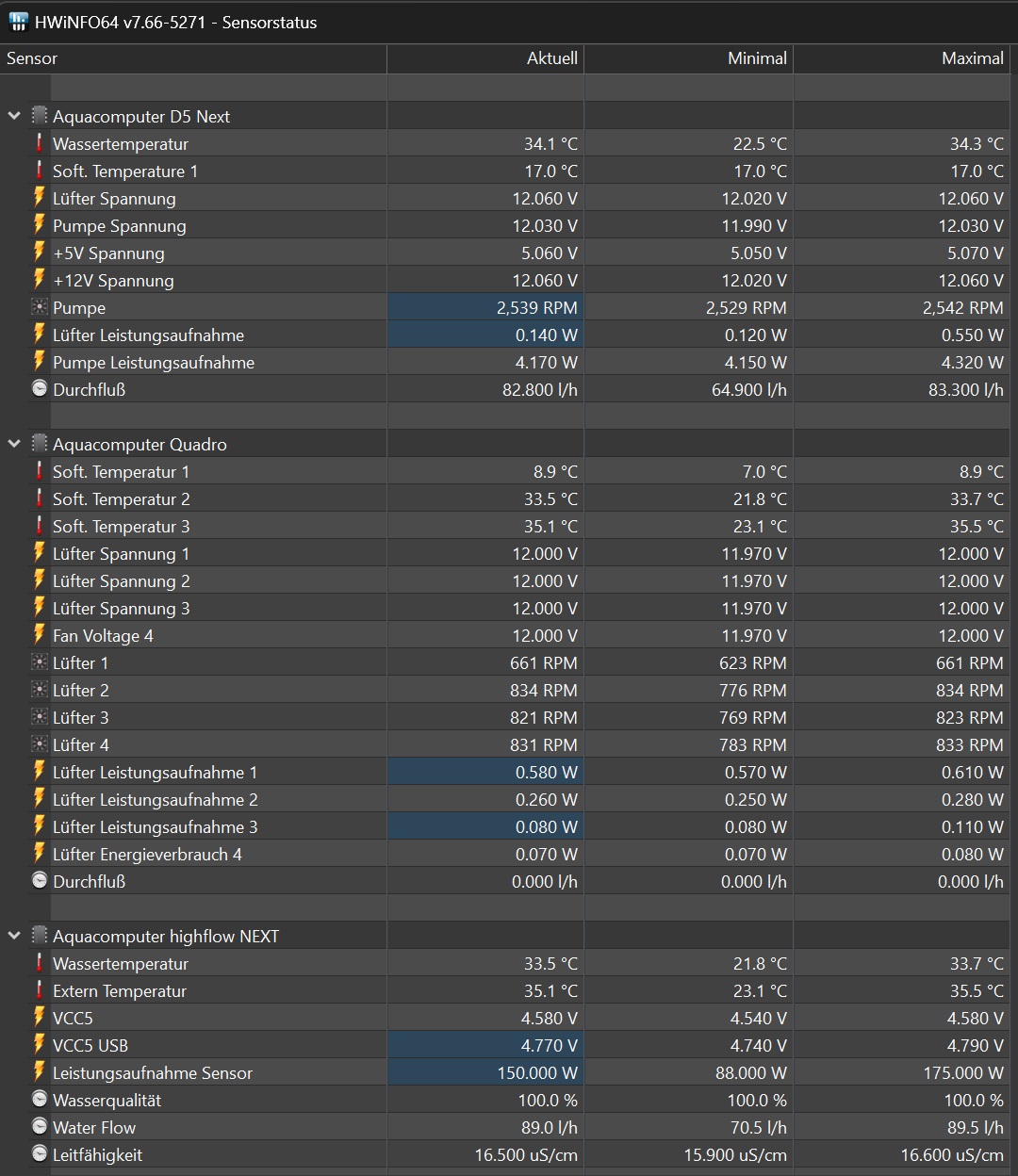Image resolution: width=1018 pixels, height=1176 pixels.
Task: Click the fan icon beside Pumpe row
Action: click(x=40, y=308)
